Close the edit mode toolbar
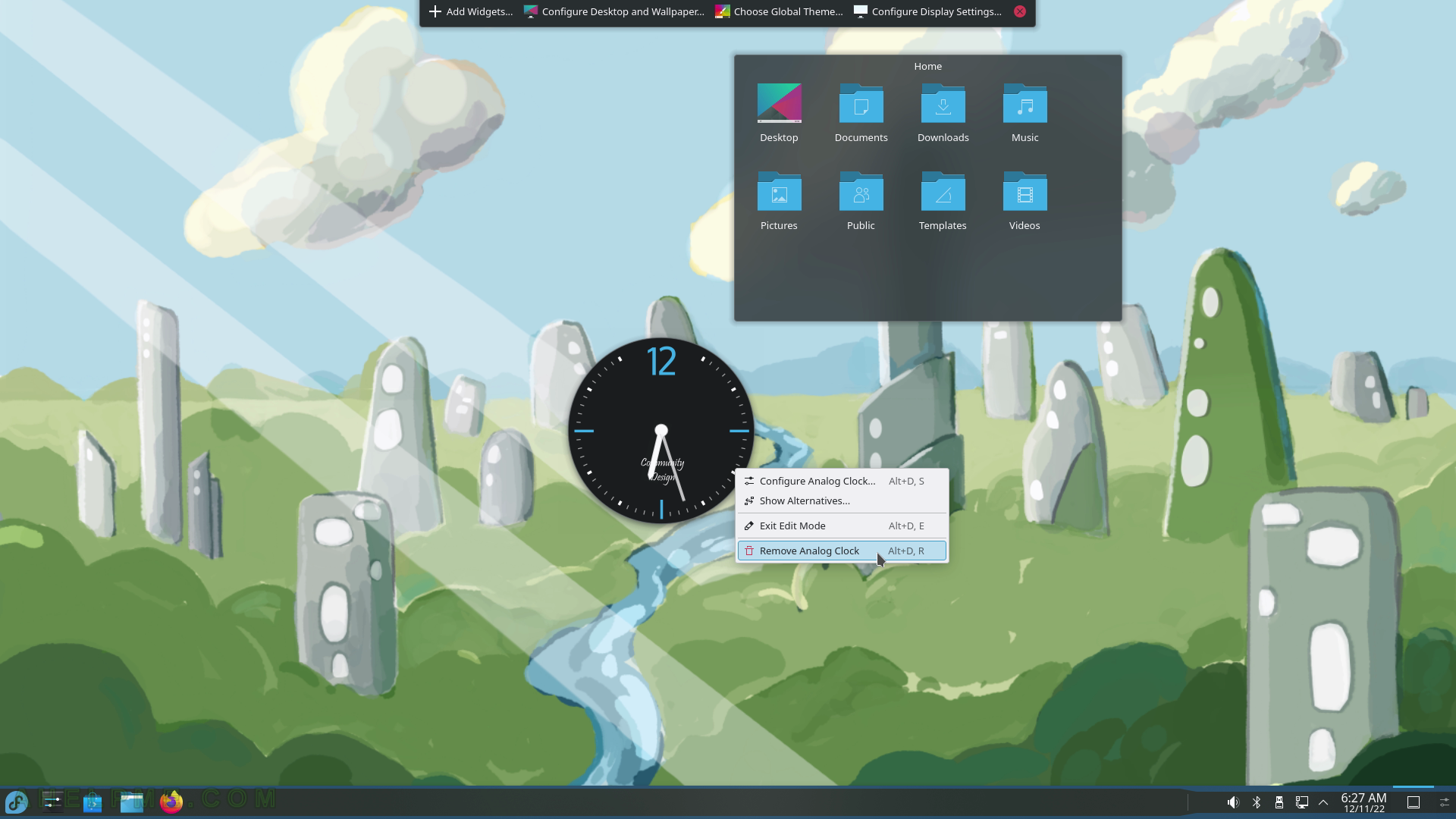The height and width of the screenshot is (819, 1456). tap(1020, 11)
